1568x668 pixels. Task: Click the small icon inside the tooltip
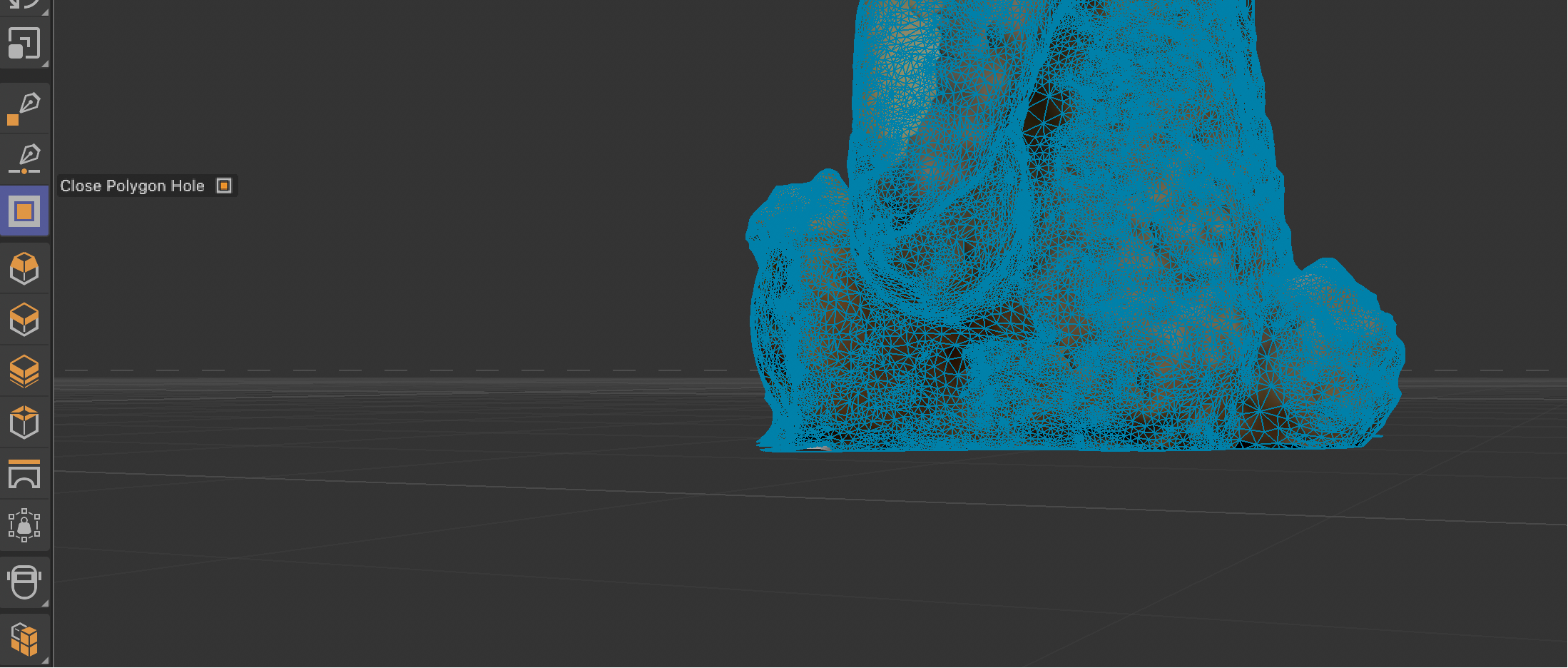tap(224, 186)
